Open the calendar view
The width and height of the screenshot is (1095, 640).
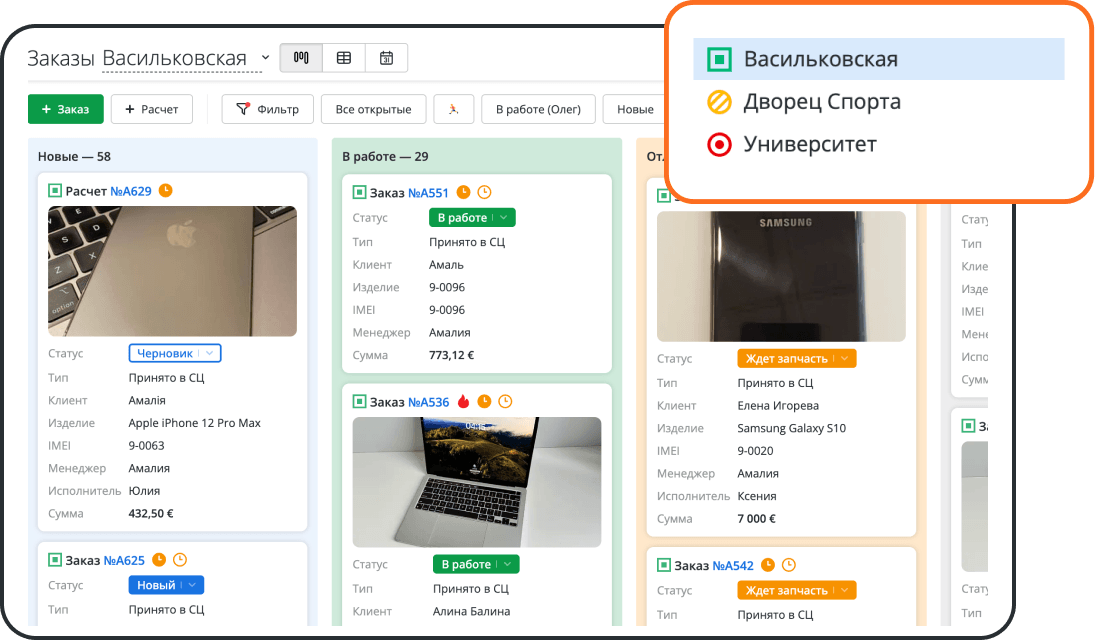point(386,58)
